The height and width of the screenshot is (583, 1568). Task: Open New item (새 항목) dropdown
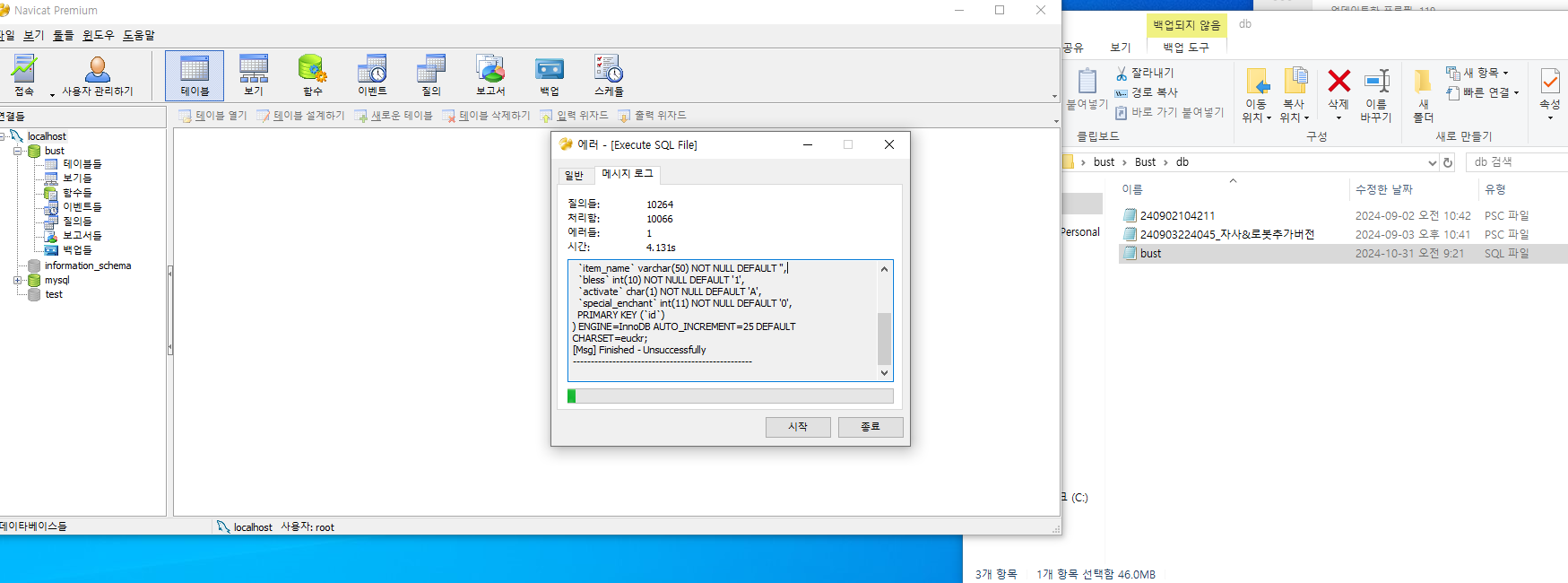click(1477, 73)
